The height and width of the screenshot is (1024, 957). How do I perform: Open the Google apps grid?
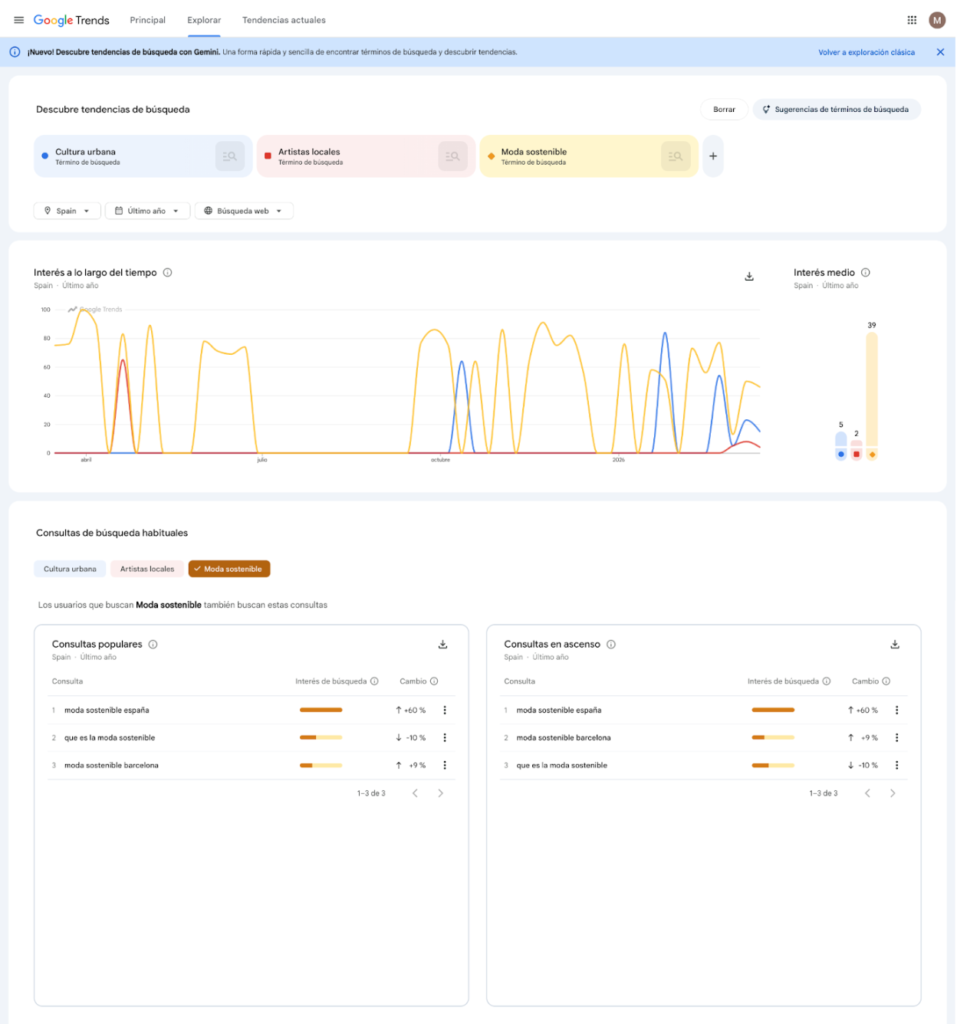(x=911, y=20)
